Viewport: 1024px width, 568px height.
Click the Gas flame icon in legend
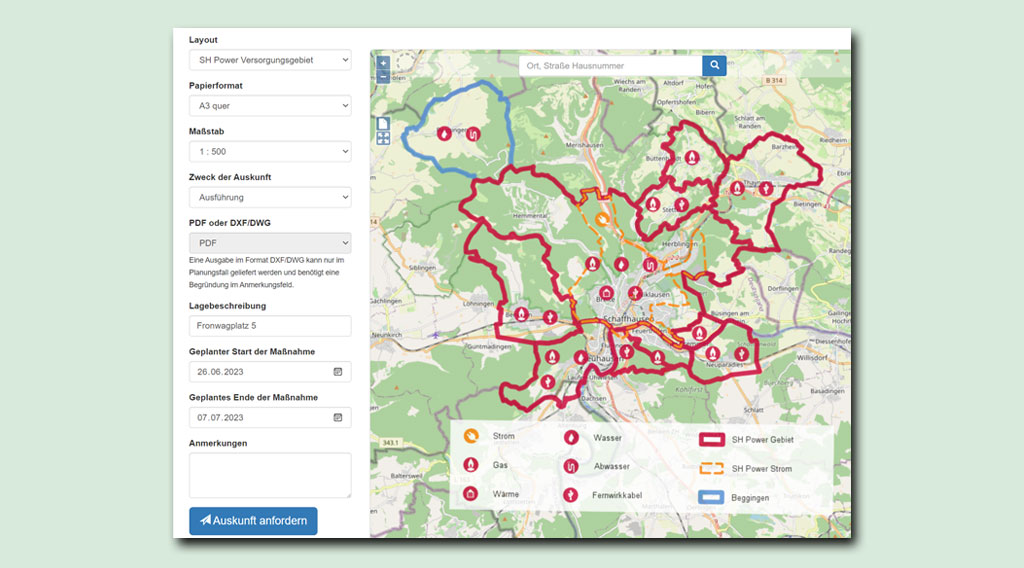click(x=471, y=465)
